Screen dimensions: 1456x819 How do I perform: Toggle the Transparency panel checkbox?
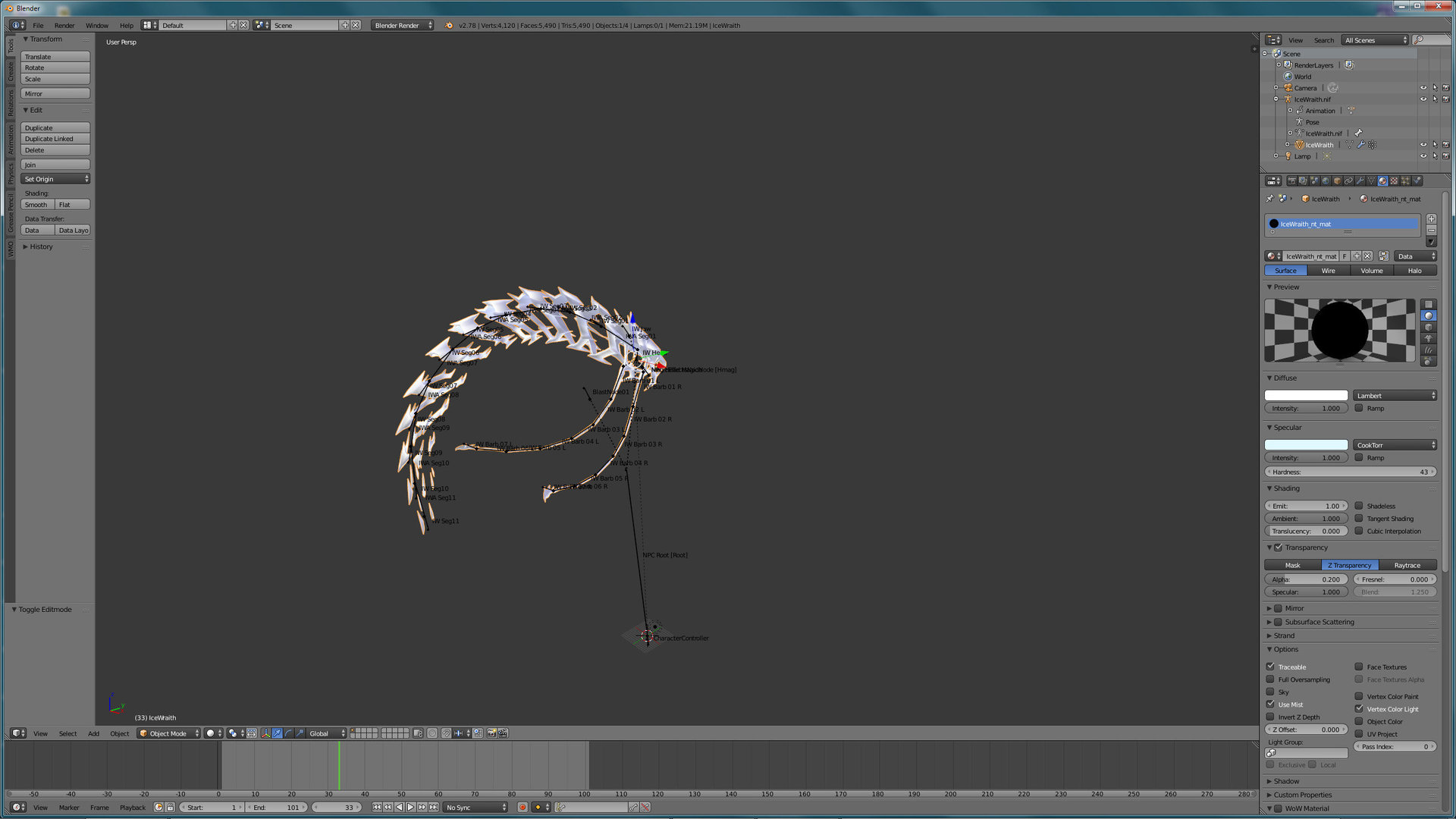click(x=1278, y=548)
